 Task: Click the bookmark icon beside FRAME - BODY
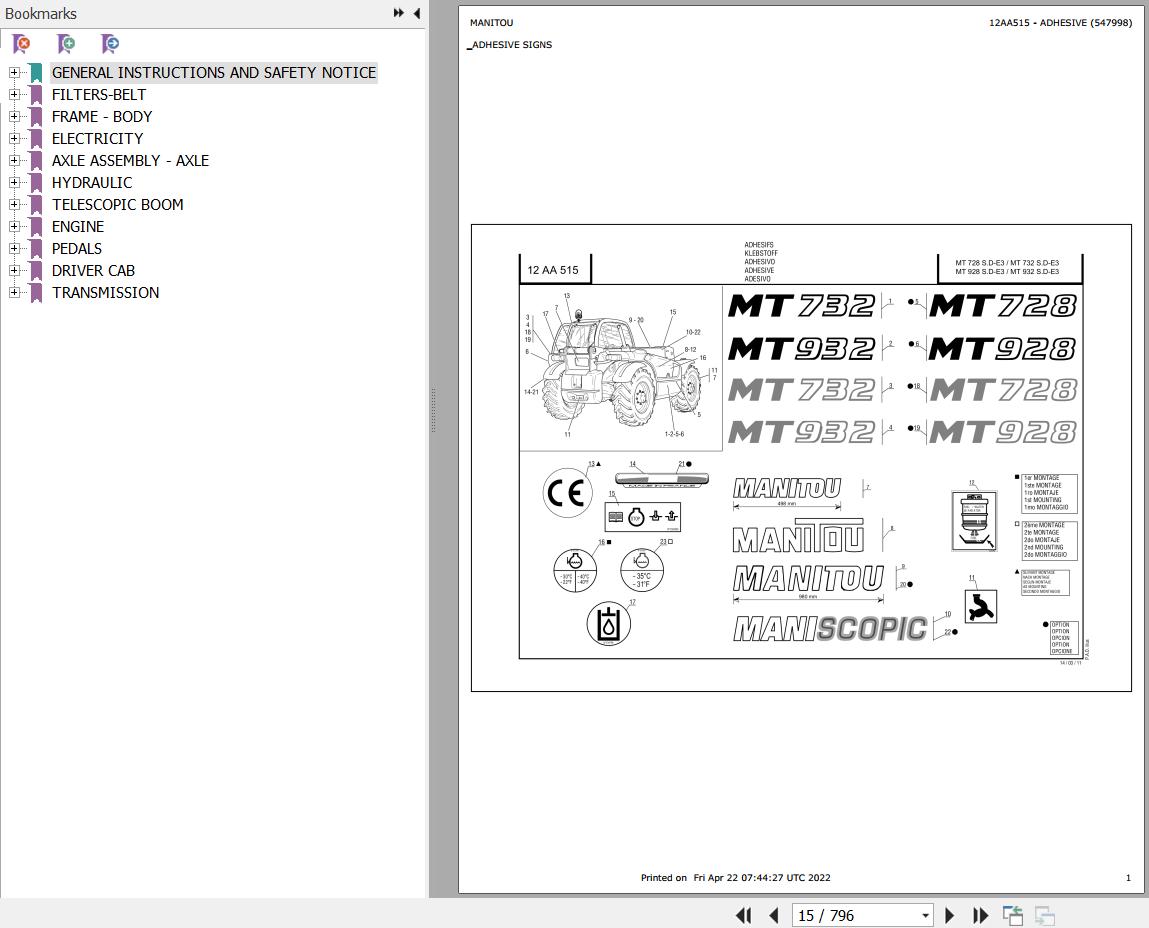(x=36, y=117)
